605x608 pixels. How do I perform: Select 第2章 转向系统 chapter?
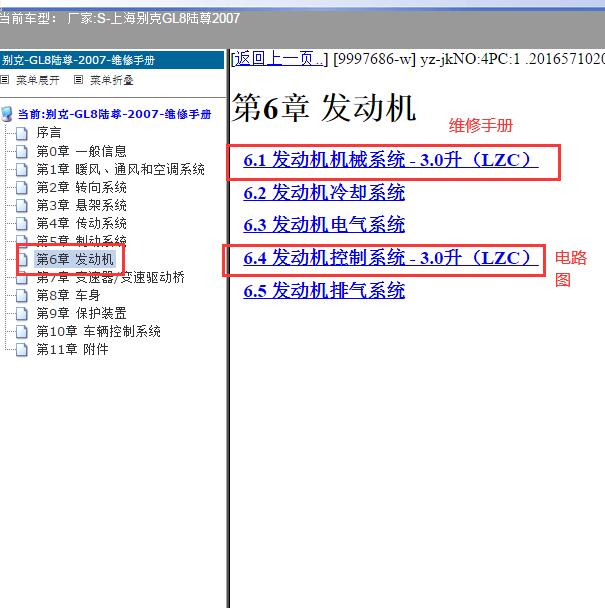pyautogui.click(x=81, y=187)
